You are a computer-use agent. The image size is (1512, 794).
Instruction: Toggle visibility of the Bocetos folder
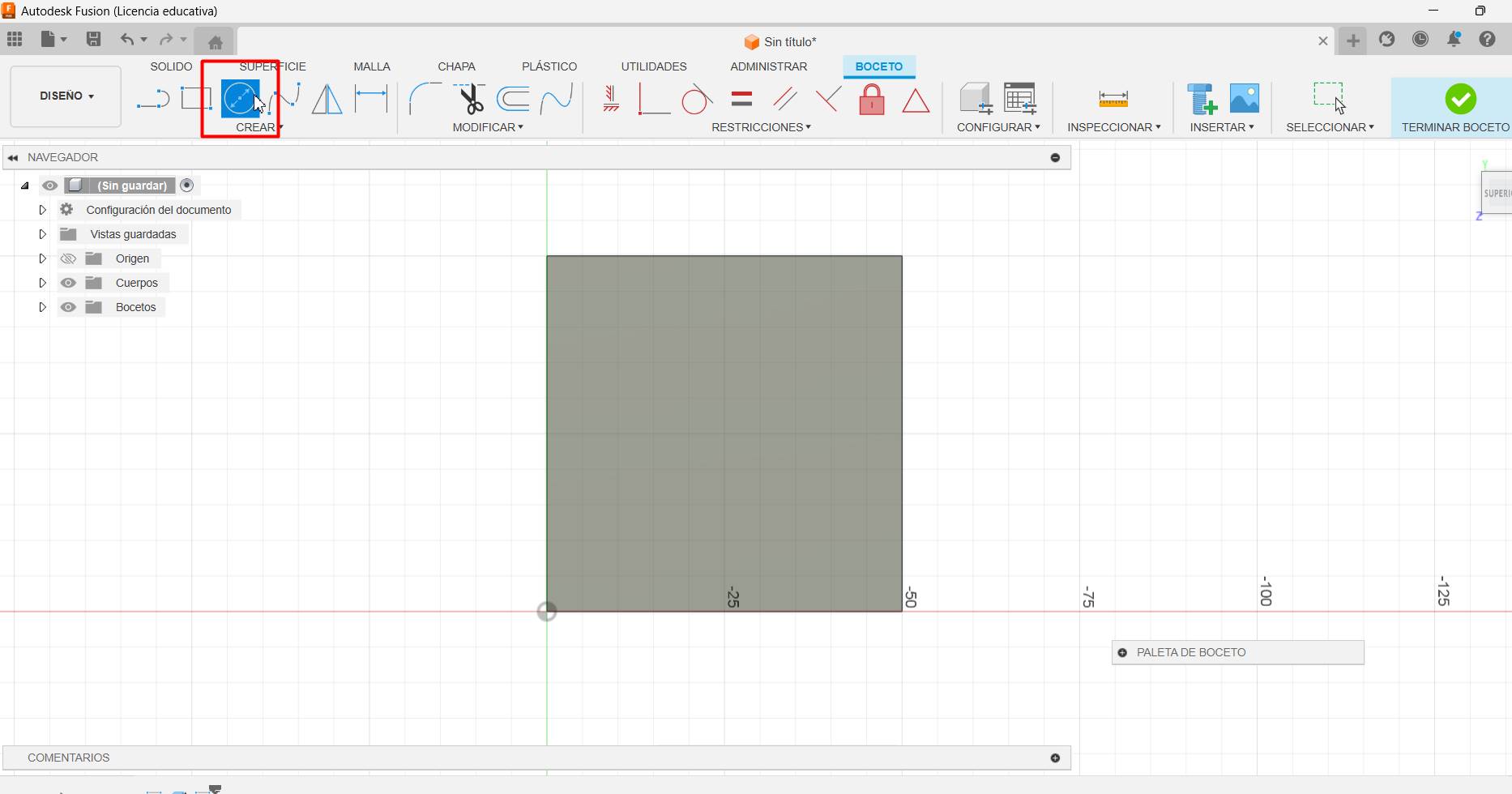(68, 307)
